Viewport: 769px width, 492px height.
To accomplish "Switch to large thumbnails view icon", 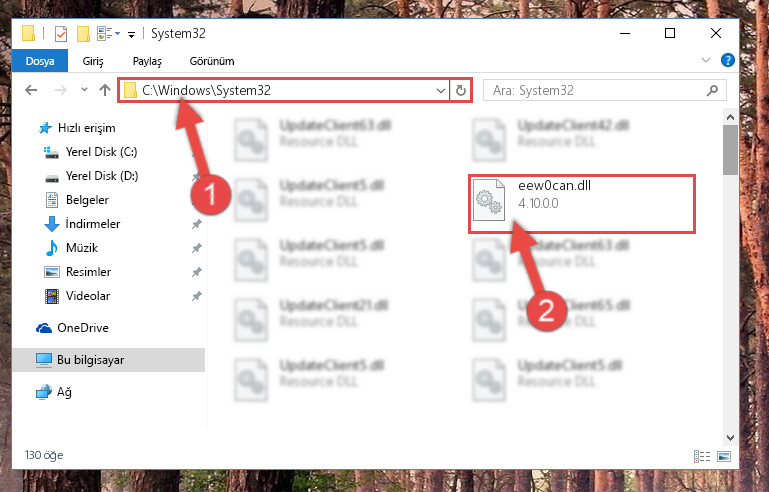I will (x=724, y=456).
